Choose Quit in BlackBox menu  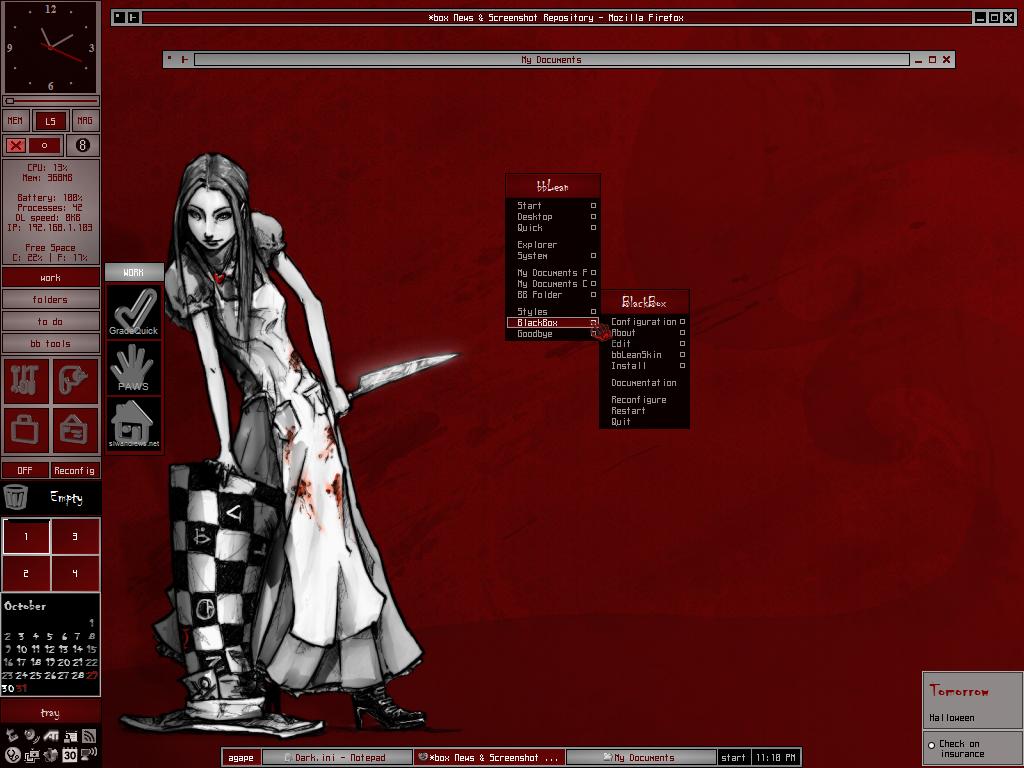tap(644, 423)
